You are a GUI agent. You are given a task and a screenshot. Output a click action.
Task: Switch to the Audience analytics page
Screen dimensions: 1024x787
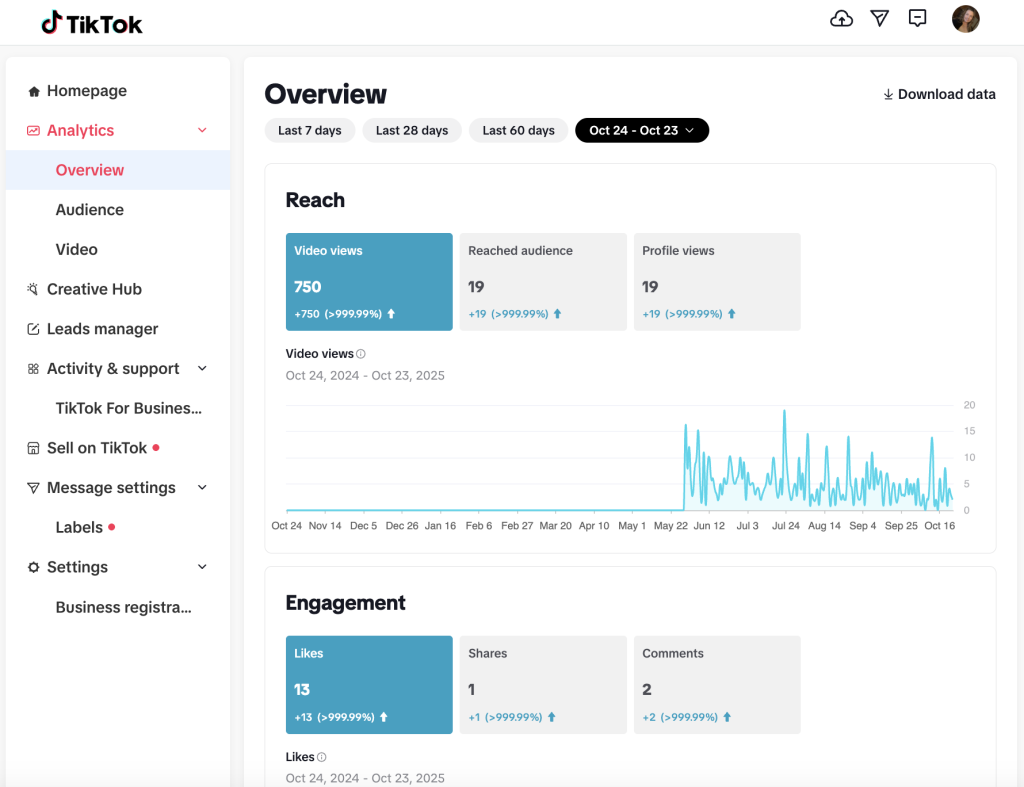coord(90,209)
